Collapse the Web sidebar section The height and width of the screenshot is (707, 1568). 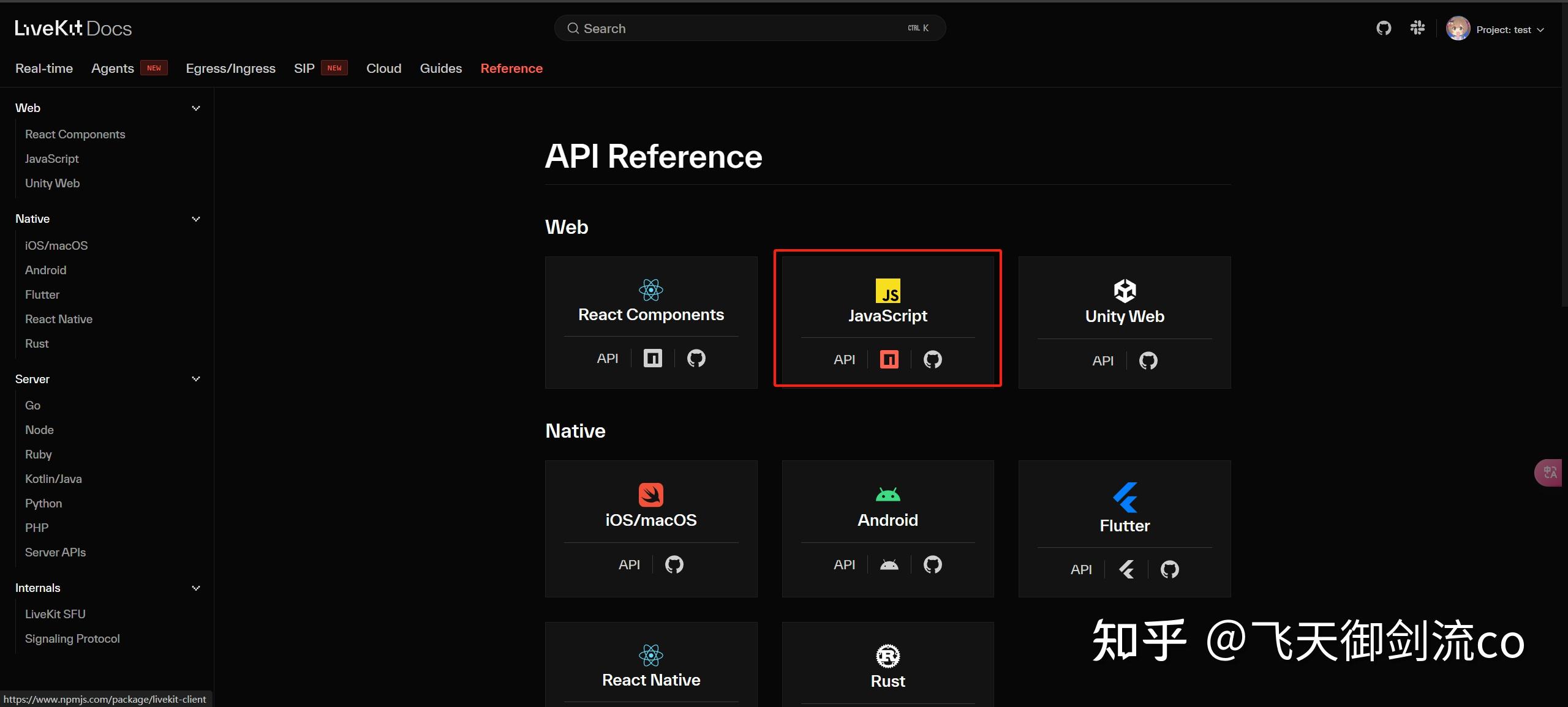point(196,108)
